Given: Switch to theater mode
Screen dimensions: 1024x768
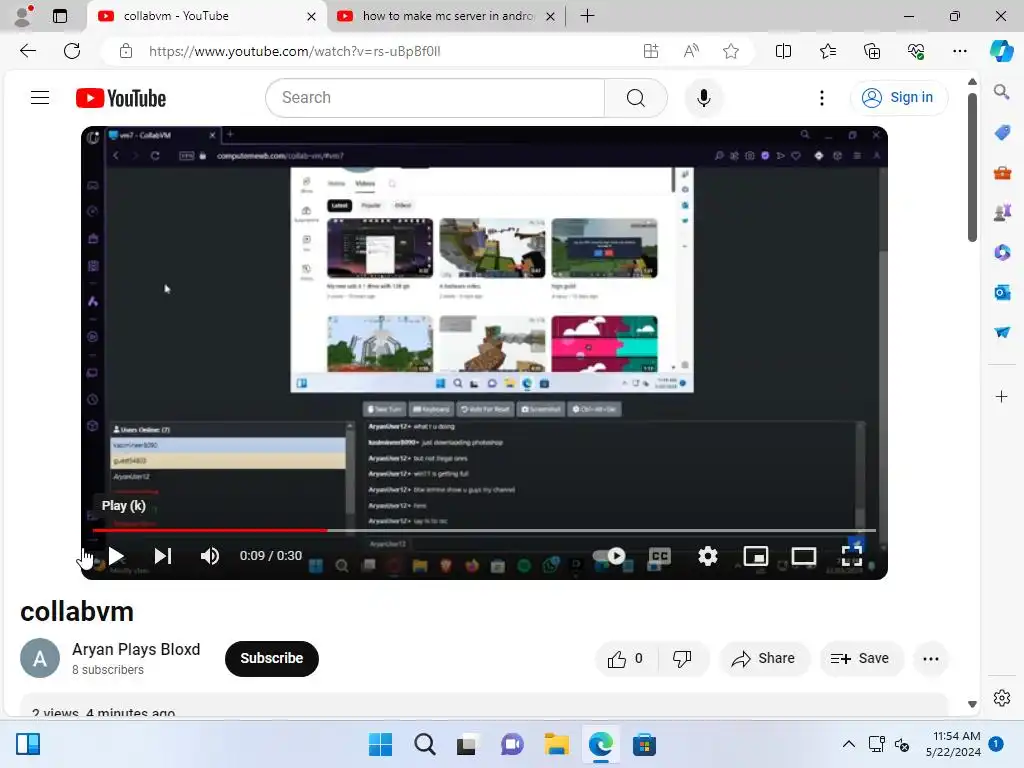Looking at the screenshot, I should click(803, 556).
